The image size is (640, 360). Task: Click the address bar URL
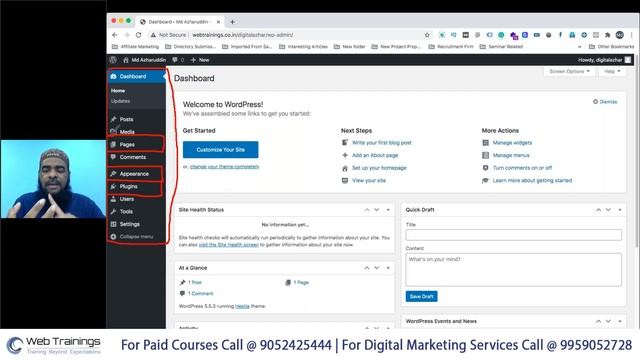click(242, 35)
